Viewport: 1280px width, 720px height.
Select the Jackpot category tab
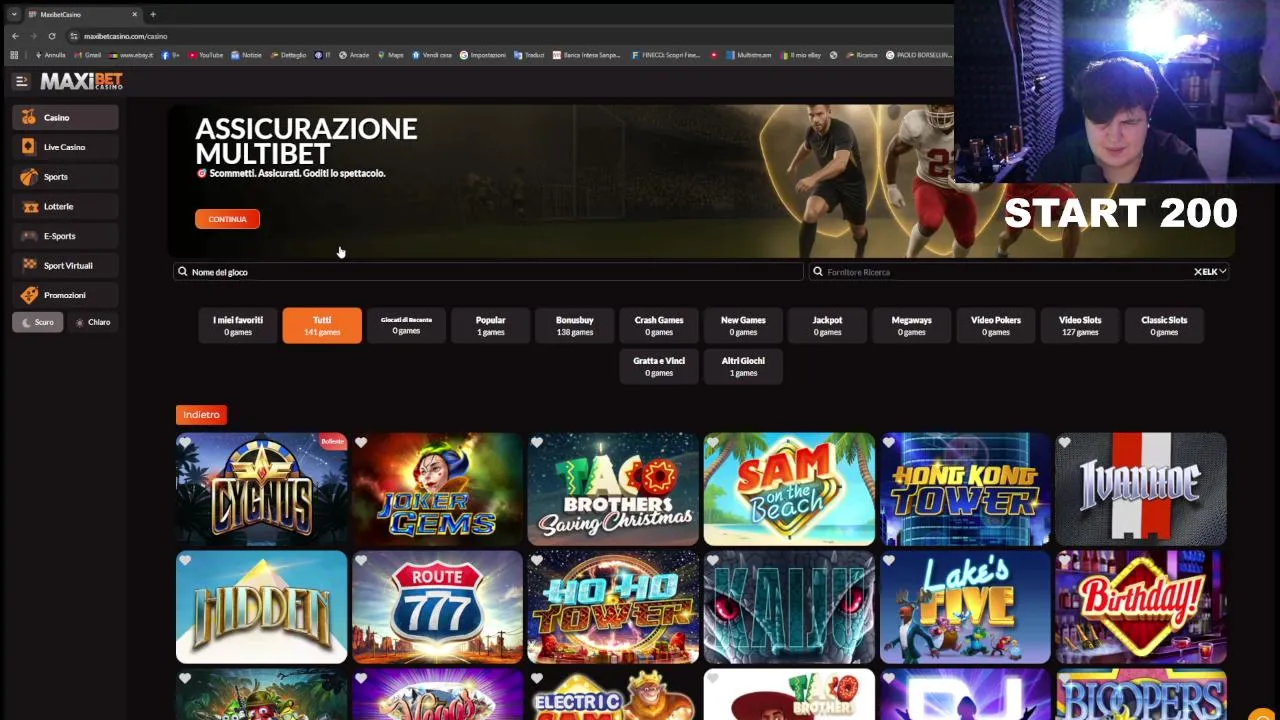pos(827,326)
